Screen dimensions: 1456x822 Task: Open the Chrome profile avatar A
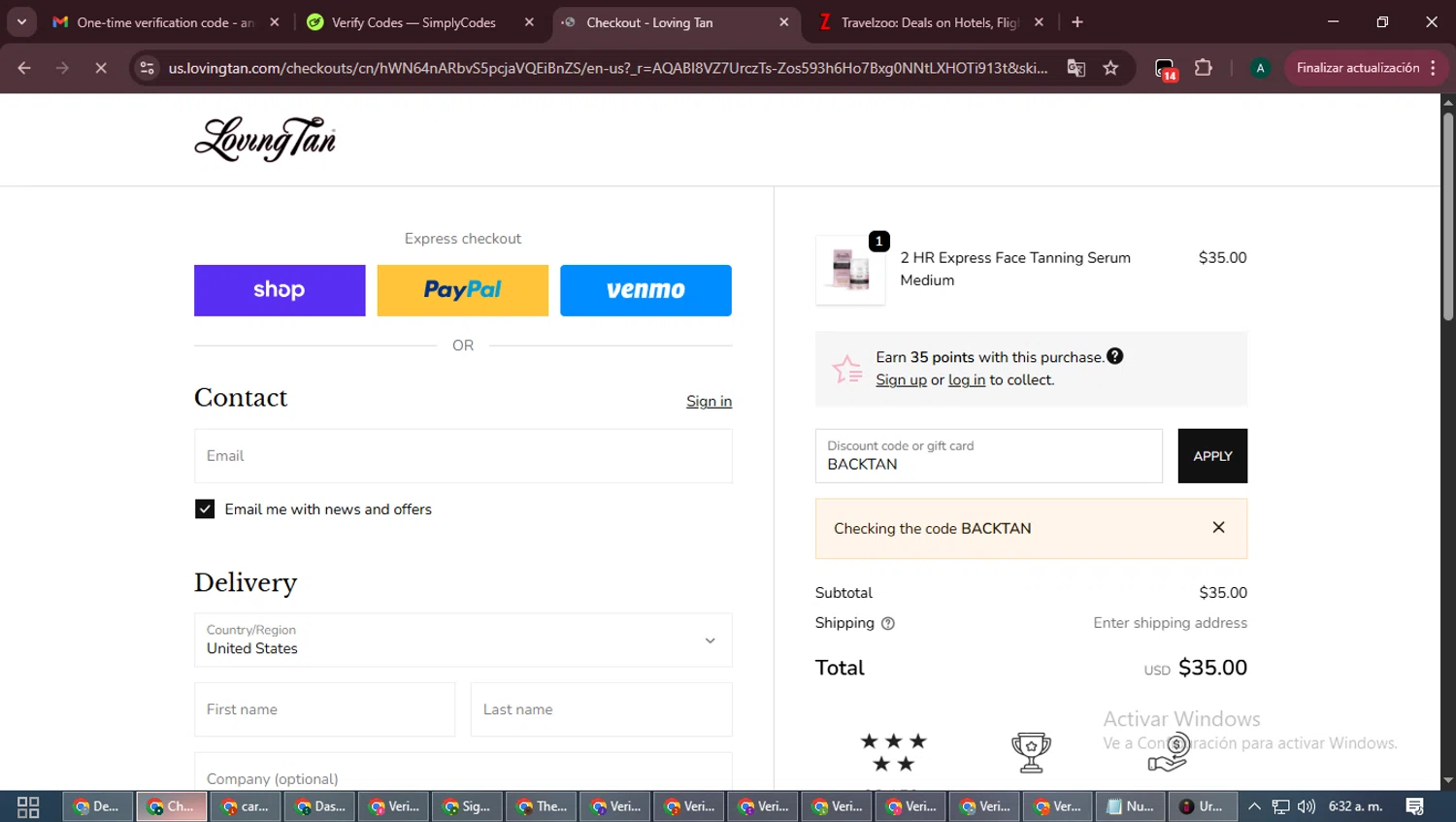[x=1260, y=68]
